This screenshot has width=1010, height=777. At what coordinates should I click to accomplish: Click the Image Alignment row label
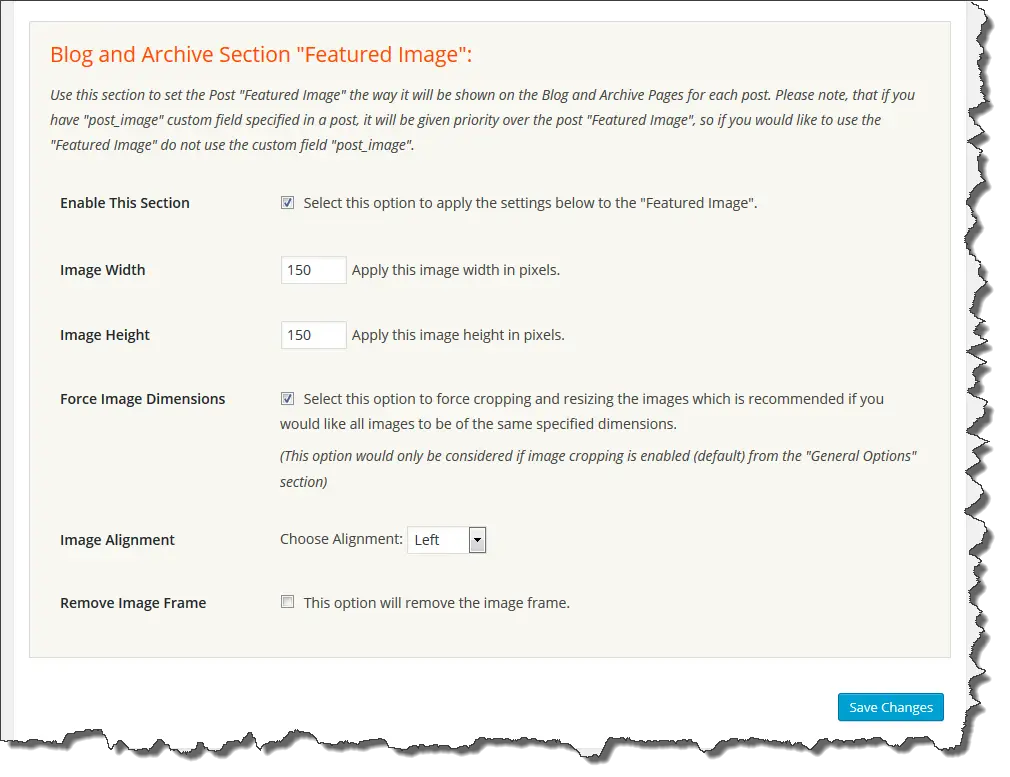117,539
